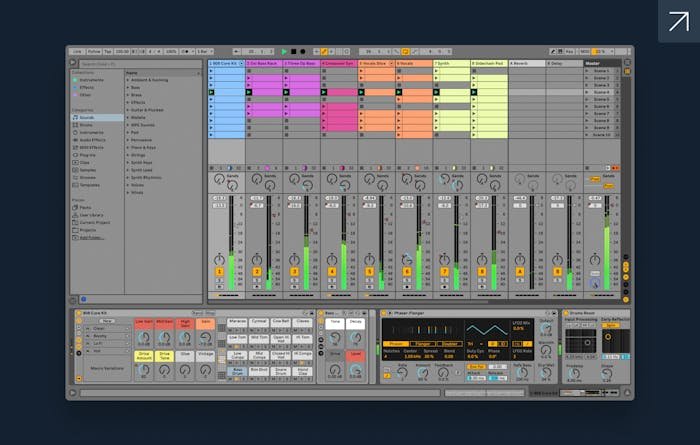Launch the first clip in 808 Core Kit
This screenshot has height=445, width=700.
click(212, 71)
